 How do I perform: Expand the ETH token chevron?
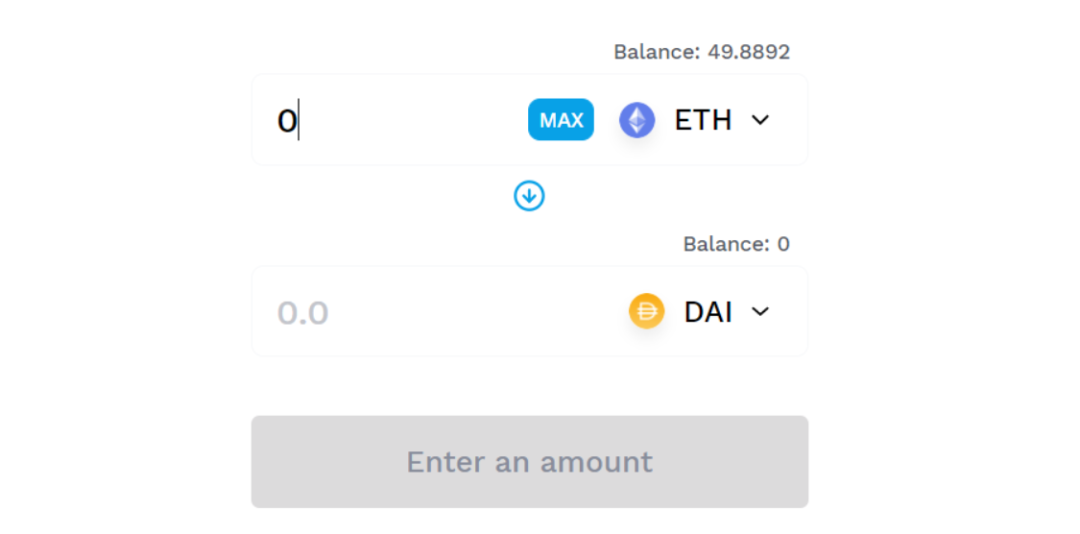(x=760, y=120)
